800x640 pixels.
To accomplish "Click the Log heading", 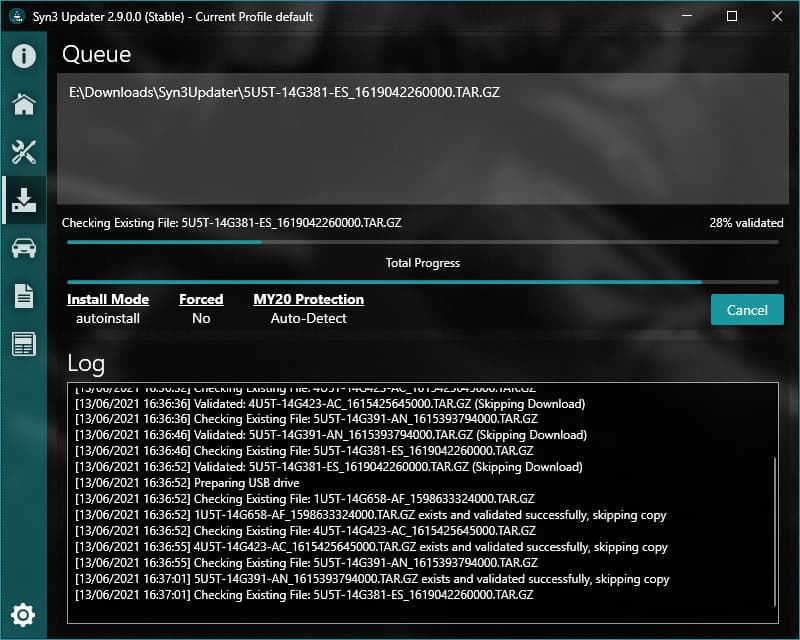I will (x=86, y=364).
